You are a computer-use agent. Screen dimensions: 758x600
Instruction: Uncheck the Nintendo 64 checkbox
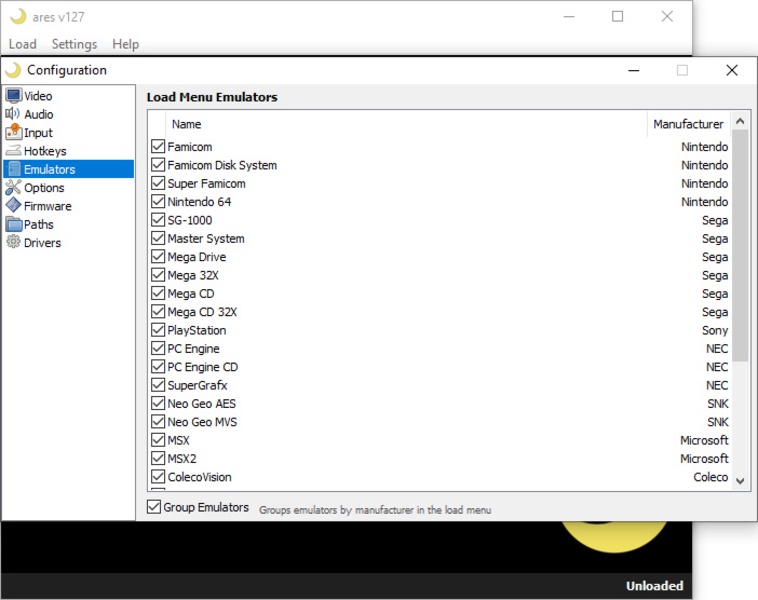point(158,202)
